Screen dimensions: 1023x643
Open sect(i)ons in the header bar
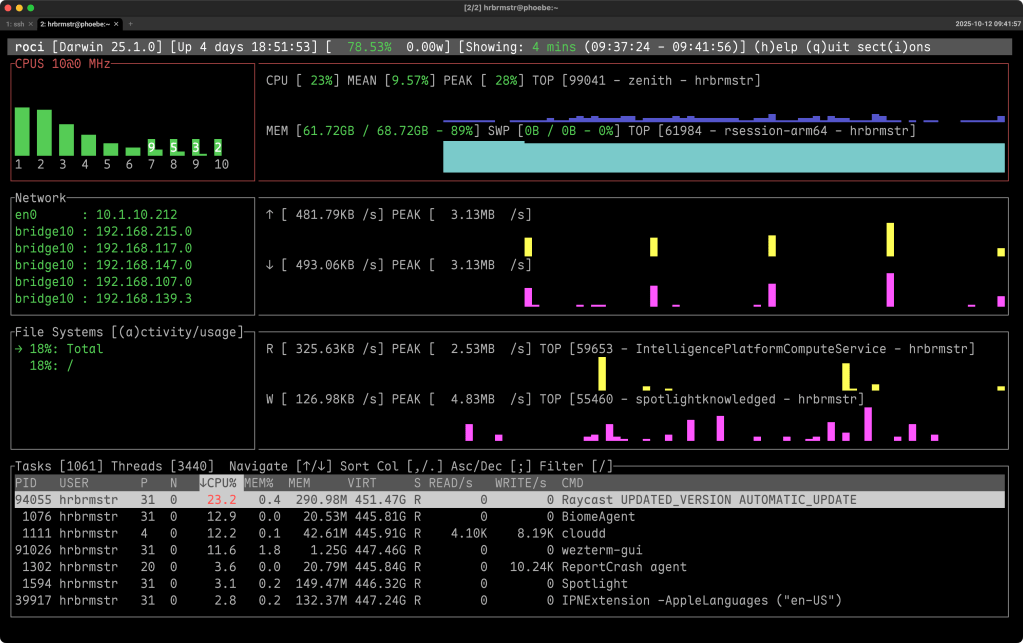click(898, 46)
